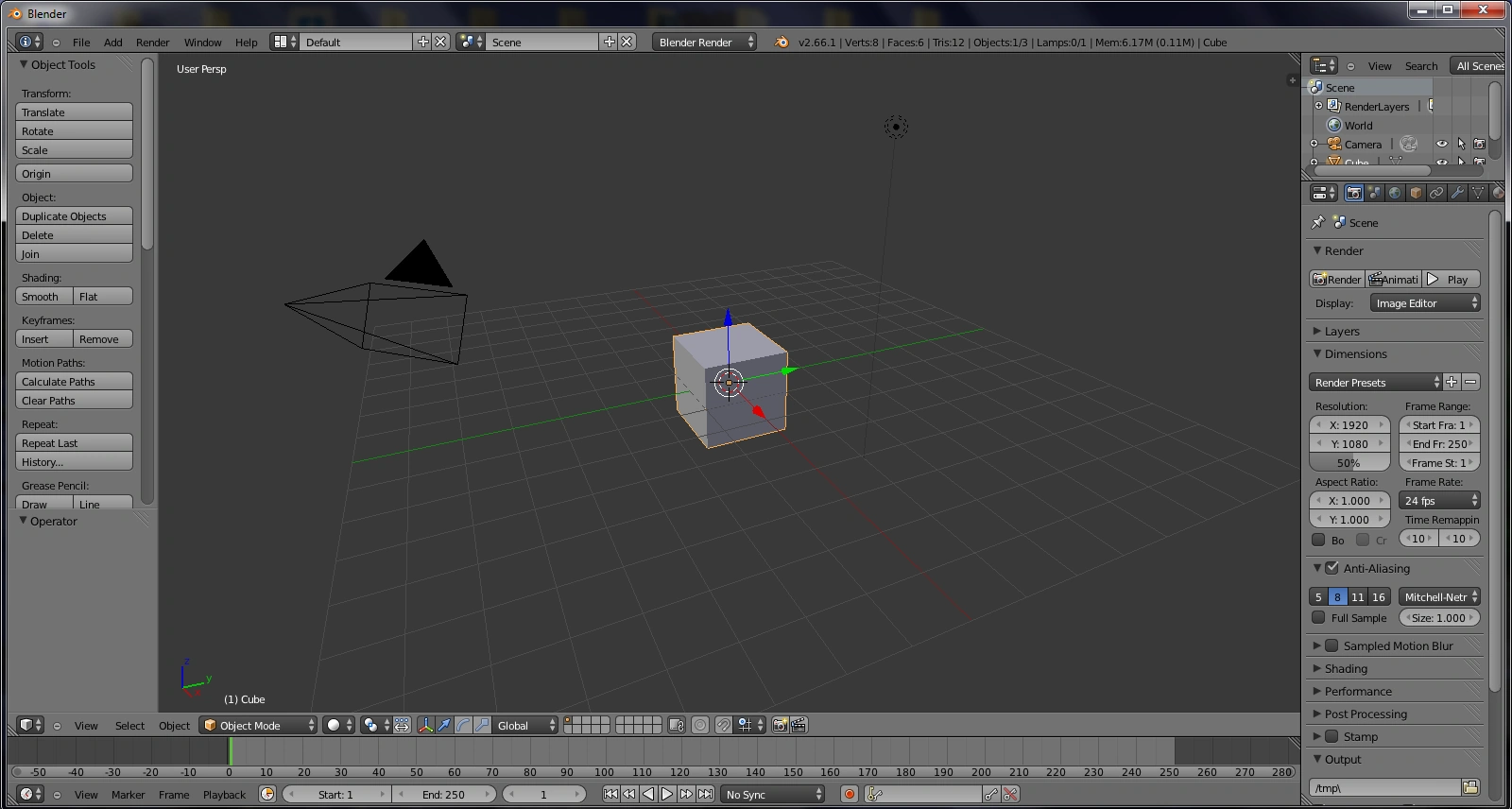This screenshot has width=1512, height=809.
Task: Open the Add menu in the info header
Action: [x=112, y=42]
